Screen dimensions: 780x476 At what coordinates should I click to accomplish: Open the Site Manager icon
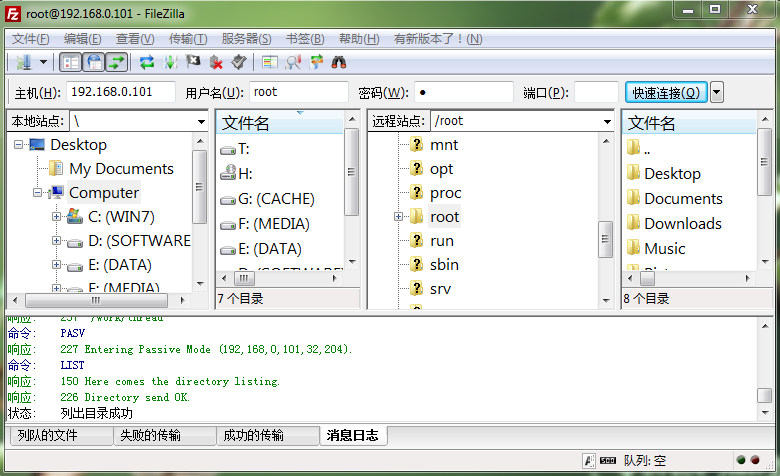tap(20, 62)
